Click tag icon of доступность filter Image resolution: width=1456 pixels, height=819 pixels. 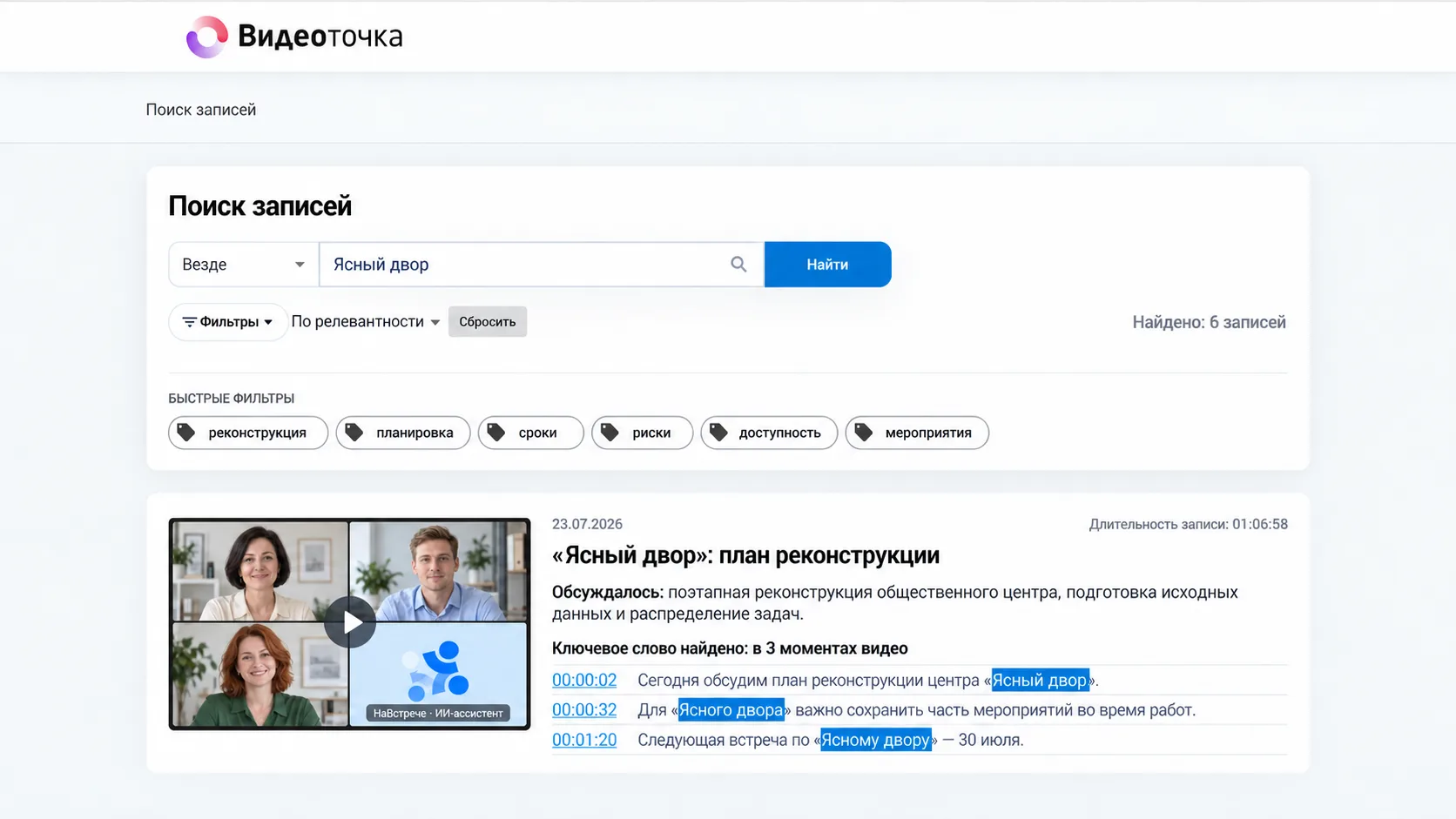click(719, 433)
